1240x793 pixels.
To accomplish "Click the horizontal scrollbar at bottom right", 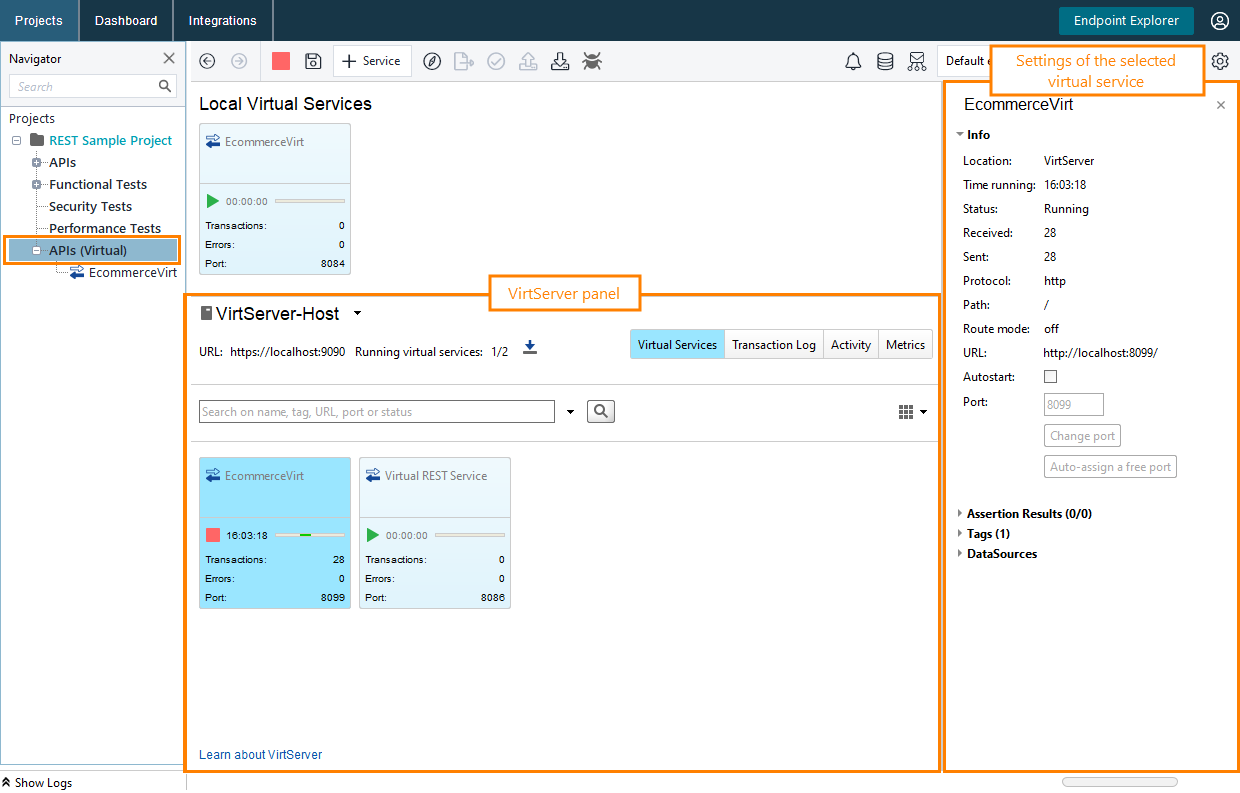I will pyautogui.click(x=1119, y=782).
